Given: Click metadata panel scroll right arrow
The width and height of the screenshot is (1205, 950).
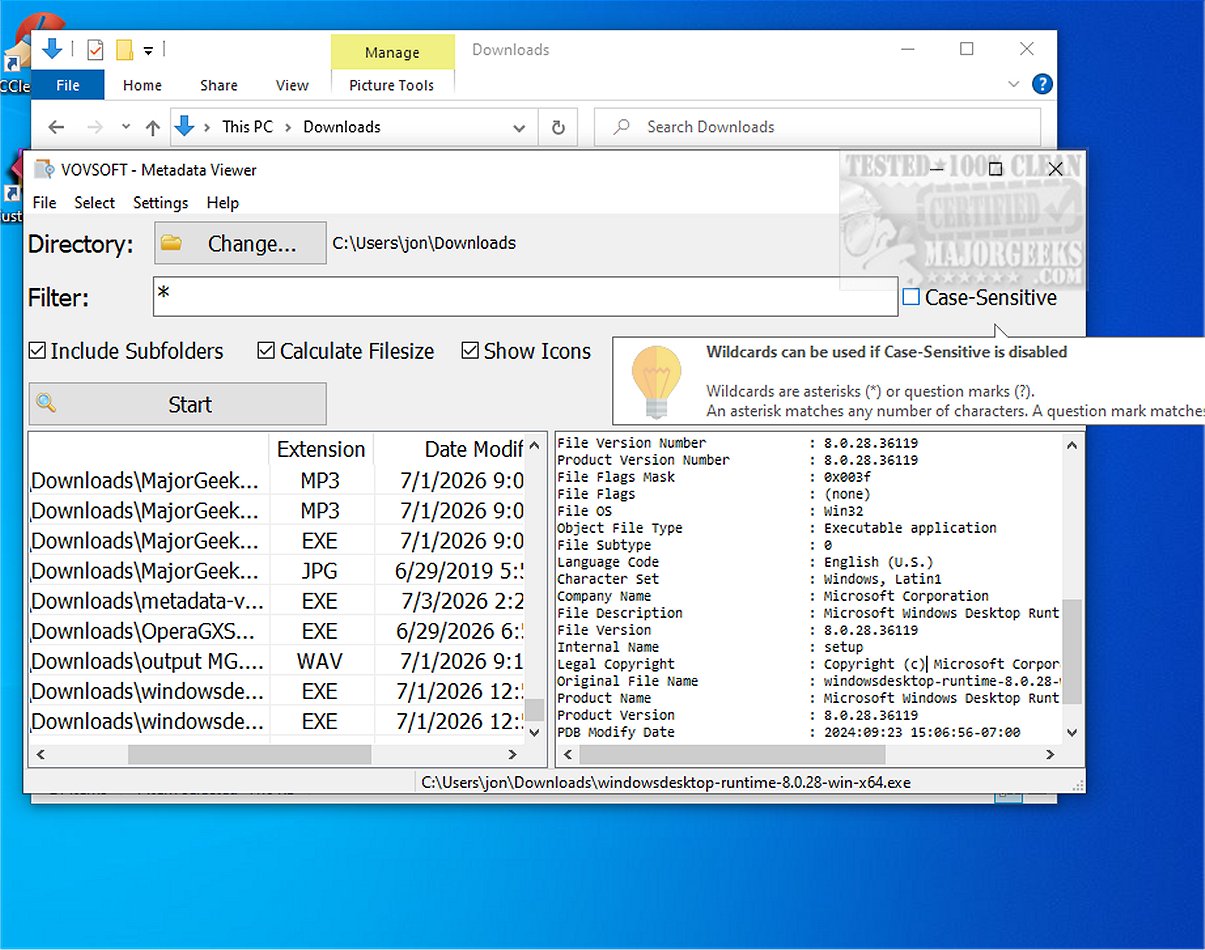Looking at the screenshot, I should click(1052, 754).
